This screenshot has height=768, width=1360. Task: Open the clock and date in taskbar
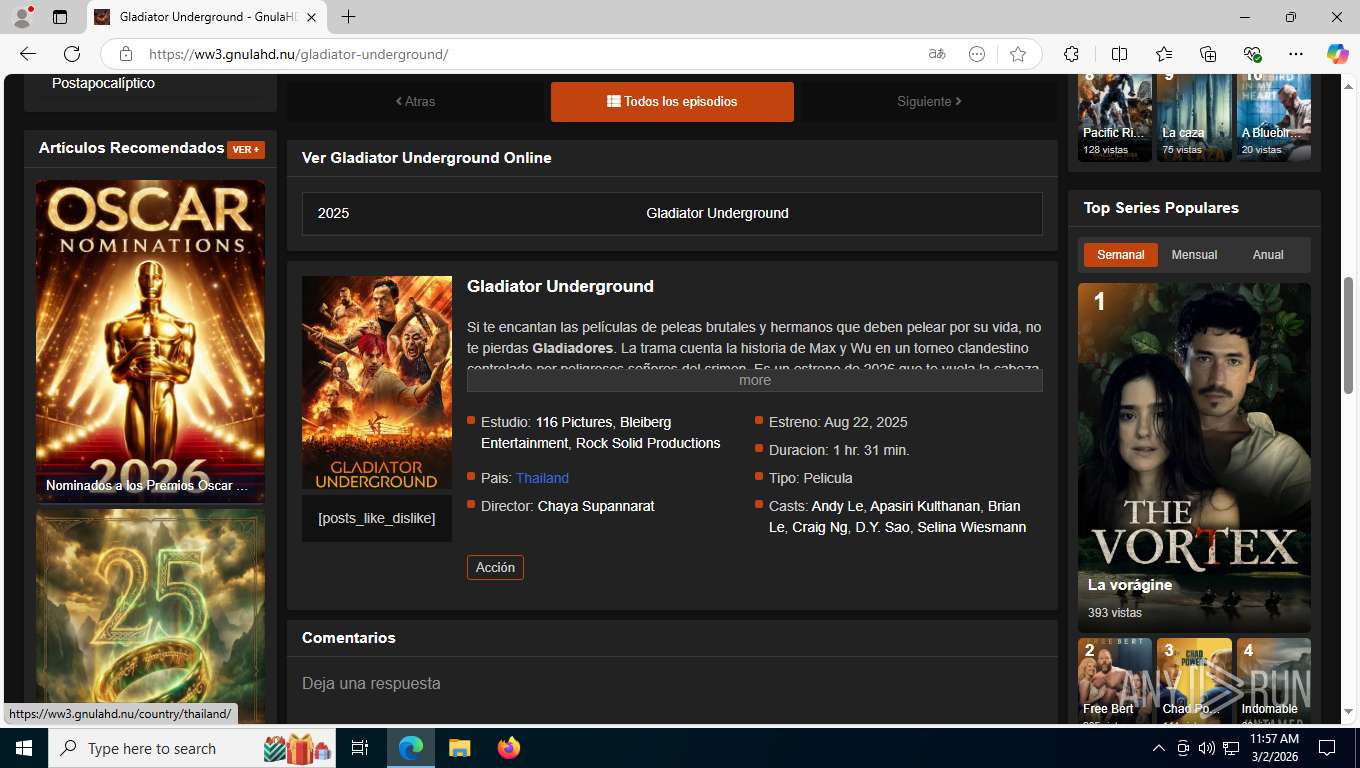[x=1274, y=748]
